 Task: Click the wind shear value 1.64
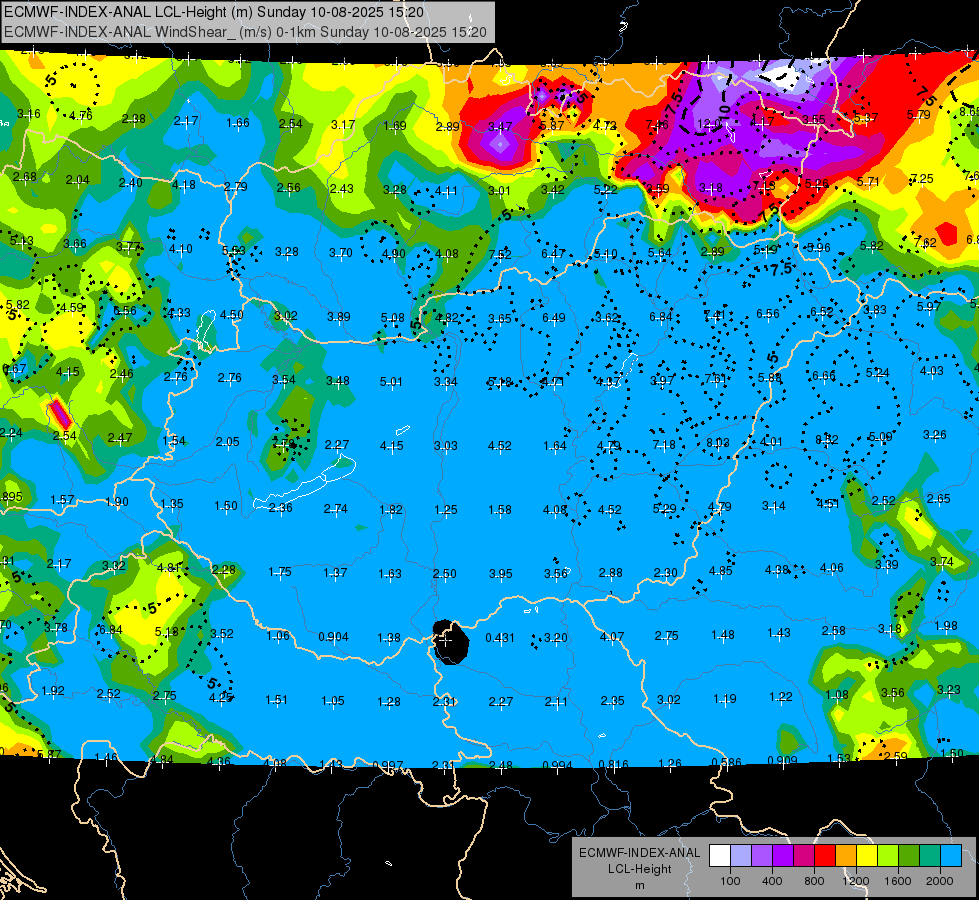(555, 446)
